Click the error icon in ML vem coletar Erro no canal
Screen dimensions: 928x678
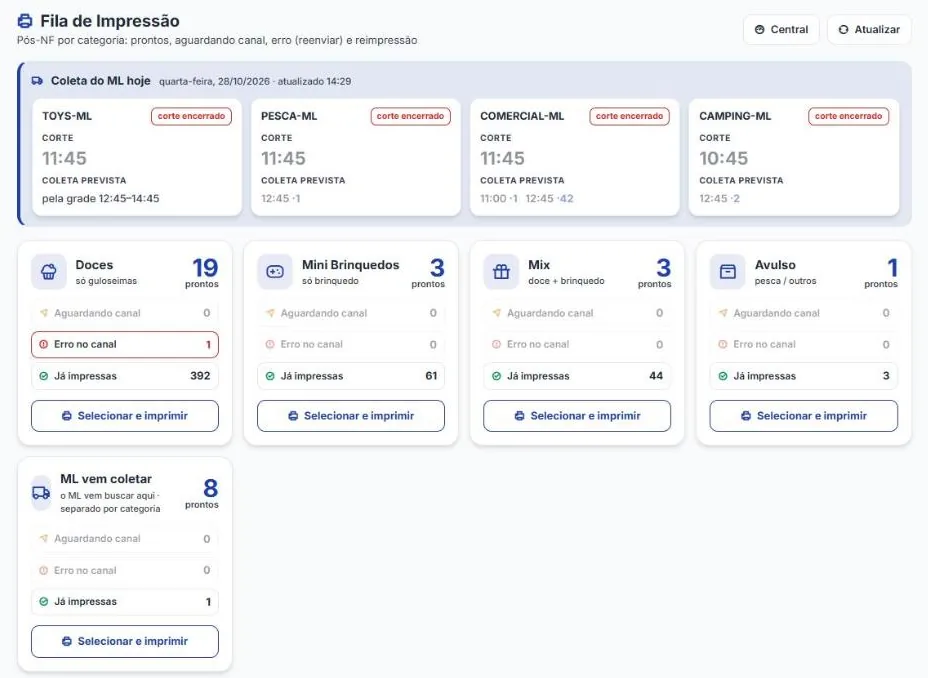(x=43, y=570)
